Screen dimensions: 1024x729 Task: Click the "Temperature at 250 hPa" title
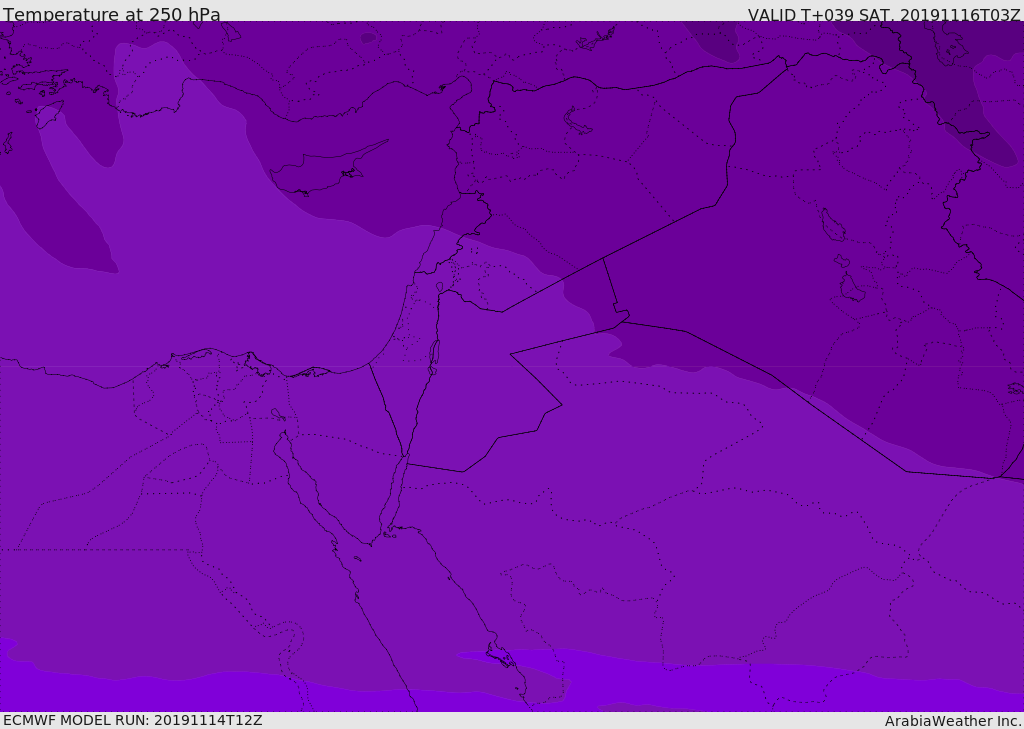pyautogui.click(x=111, y=14)
